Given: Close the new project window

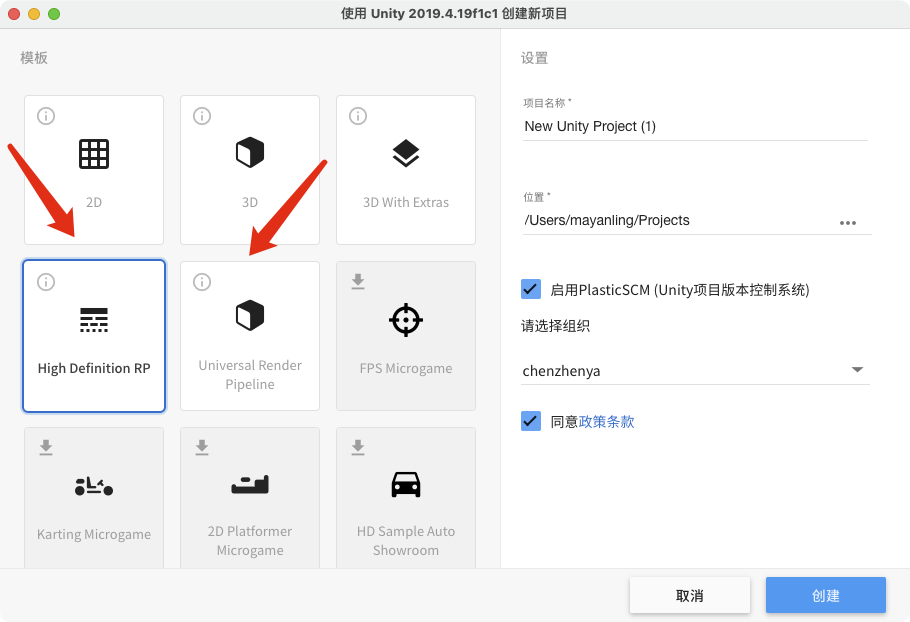Looking at the screenshot, I should (x=15, y=14).
